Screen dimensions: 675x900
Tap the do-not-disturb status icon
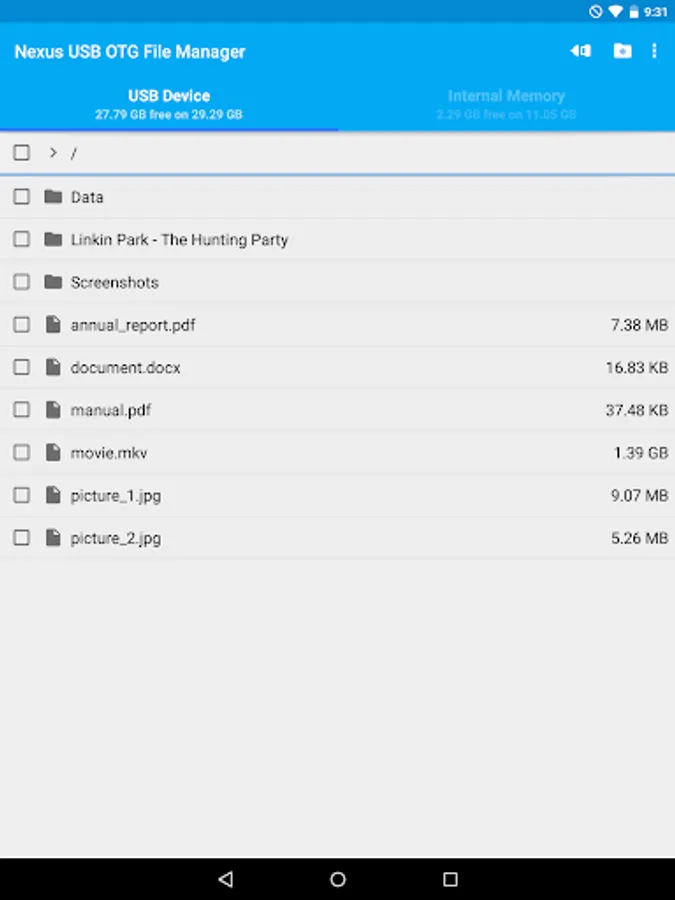(596, 11)
